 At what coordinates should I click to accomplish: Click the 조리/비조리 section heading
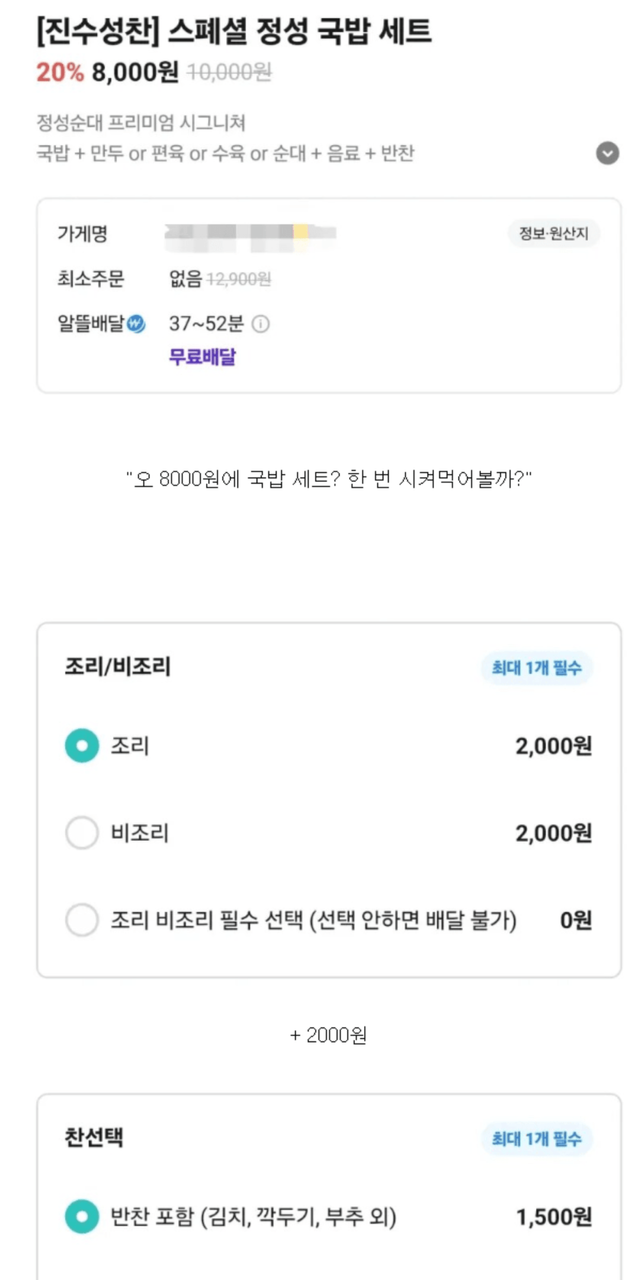[x=117, y=667]
